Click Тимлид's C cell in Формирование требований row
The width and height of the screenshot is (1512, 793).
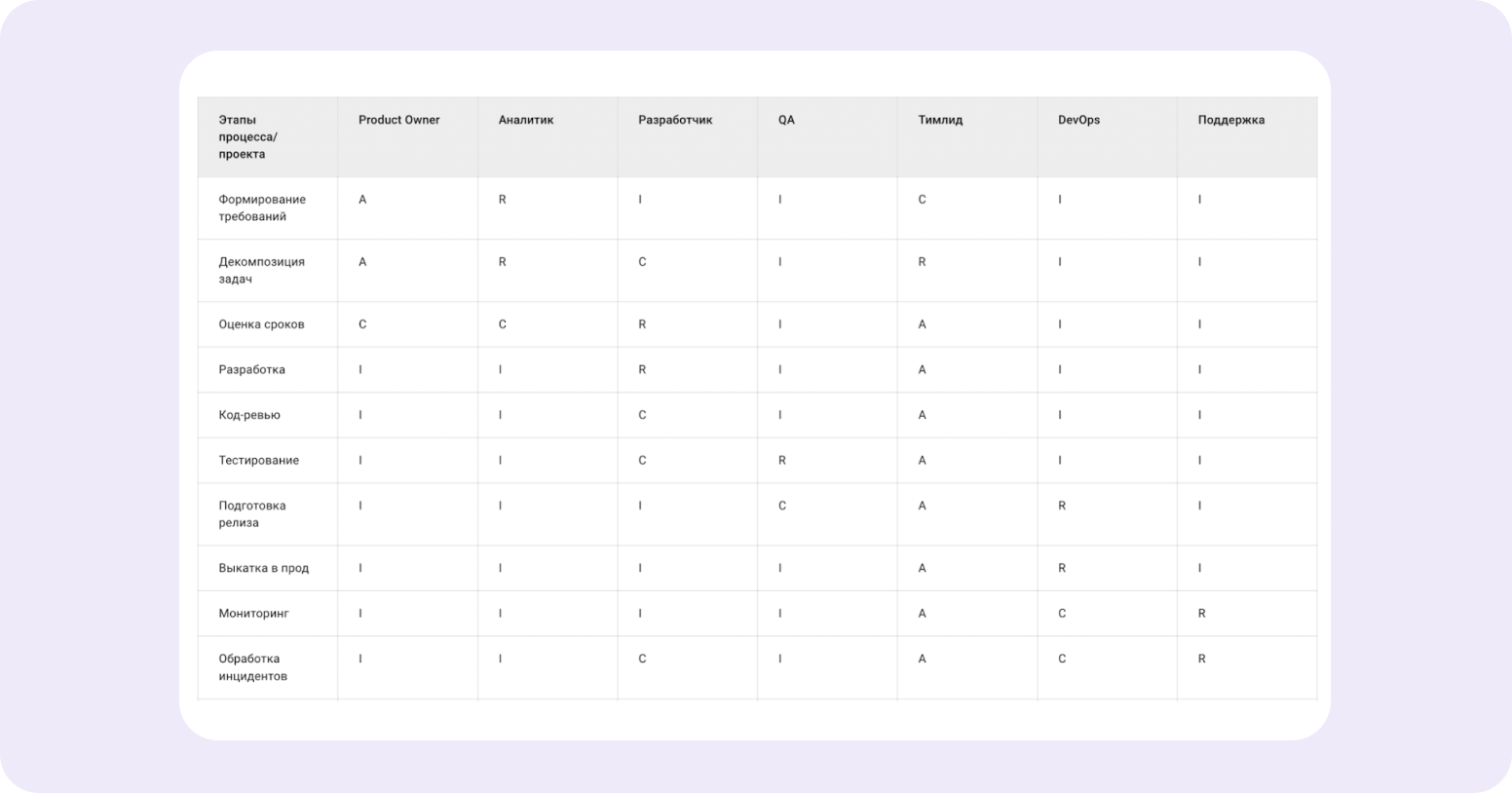coord(922,200)
